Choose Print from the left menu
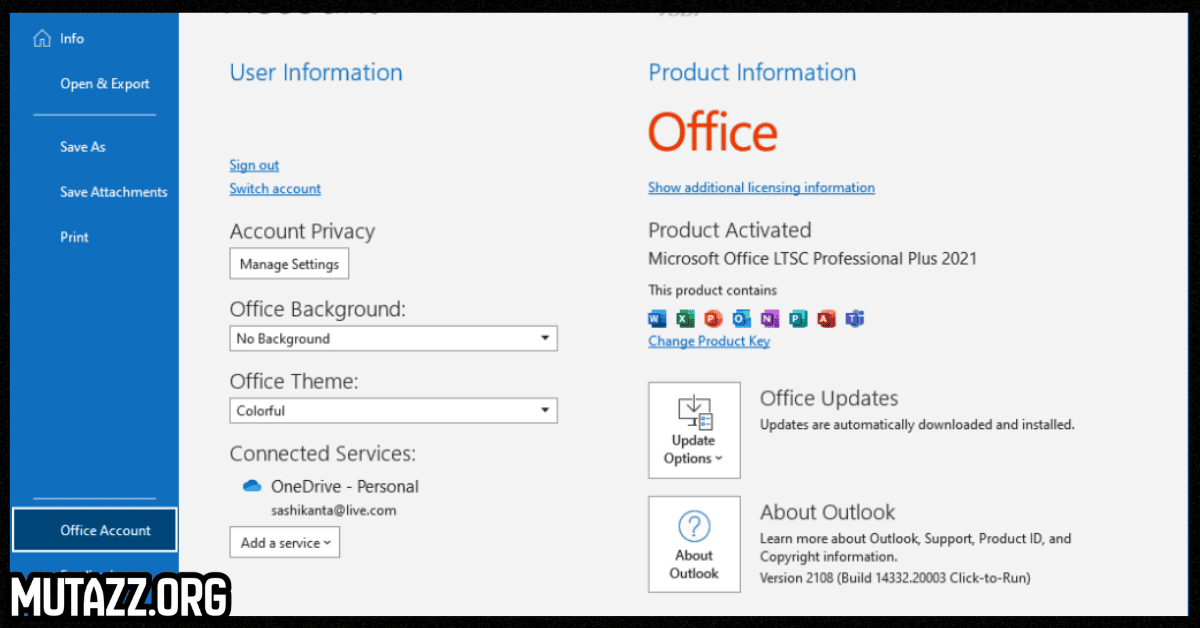The image size is (1200, 628). pos(74,237)
